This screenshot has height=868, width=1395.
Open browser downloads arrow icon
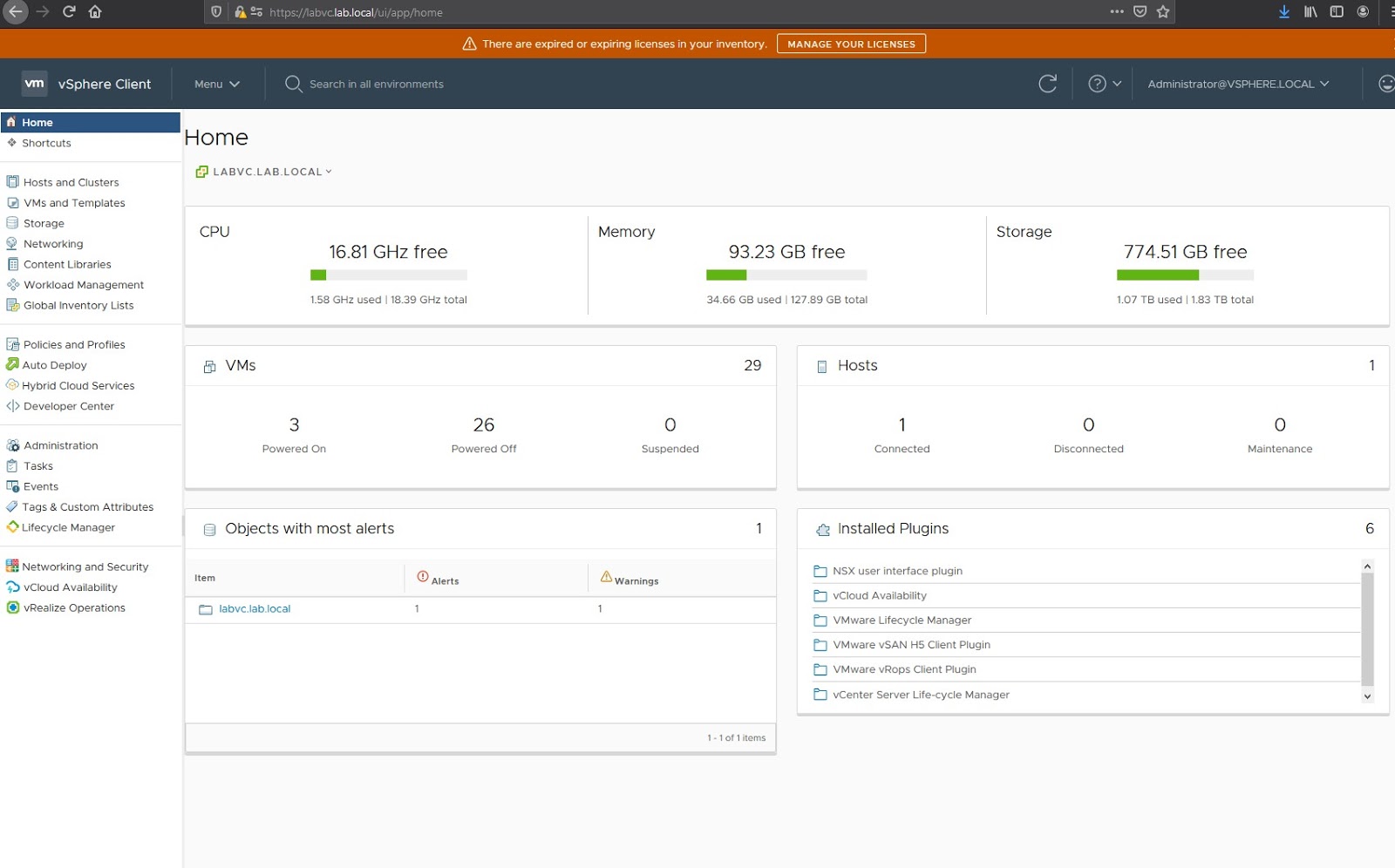tap(1284, 12)
